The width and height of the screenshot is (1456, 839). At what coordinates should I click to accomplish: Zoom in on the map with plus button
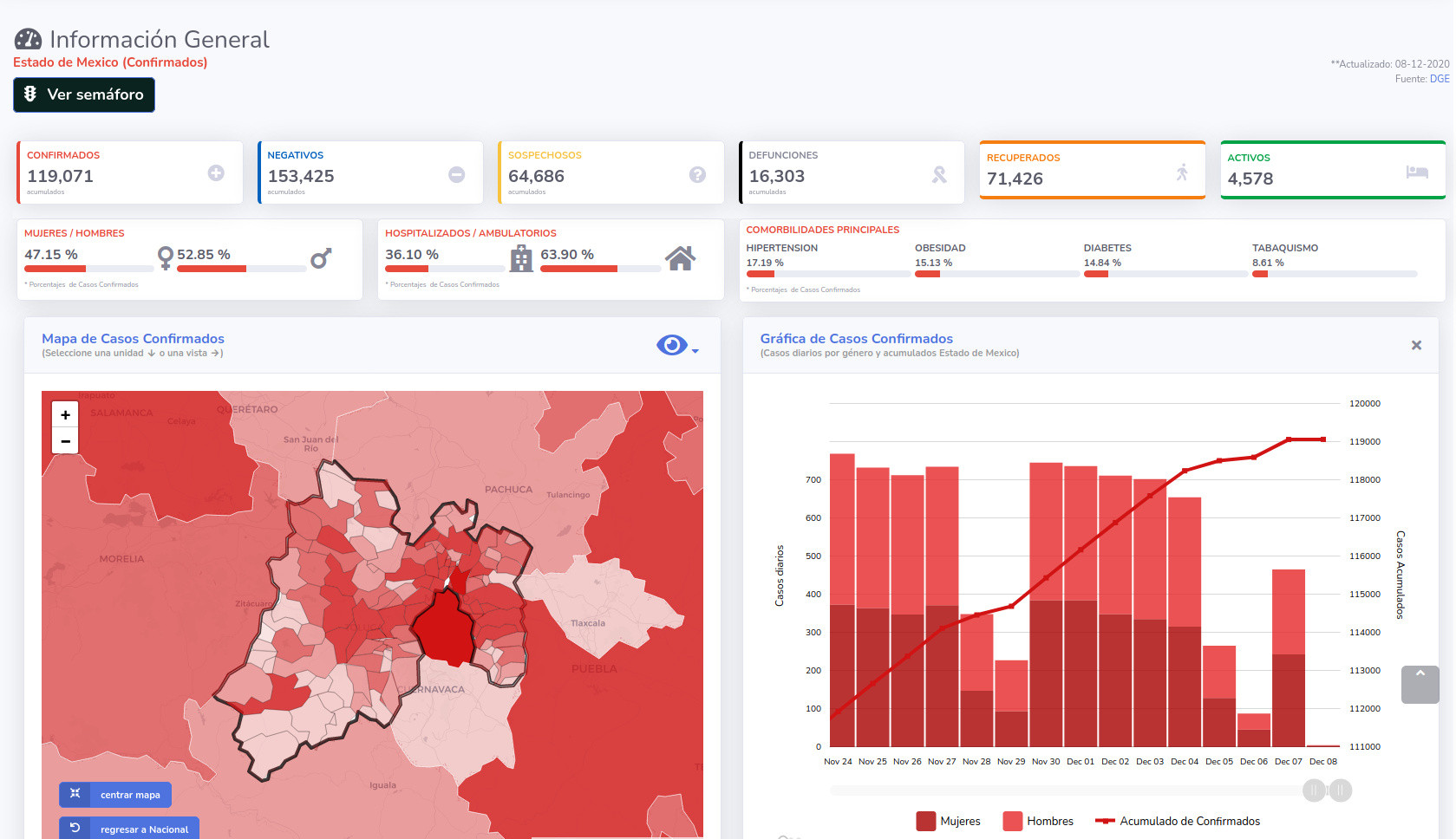click(65, 414)
